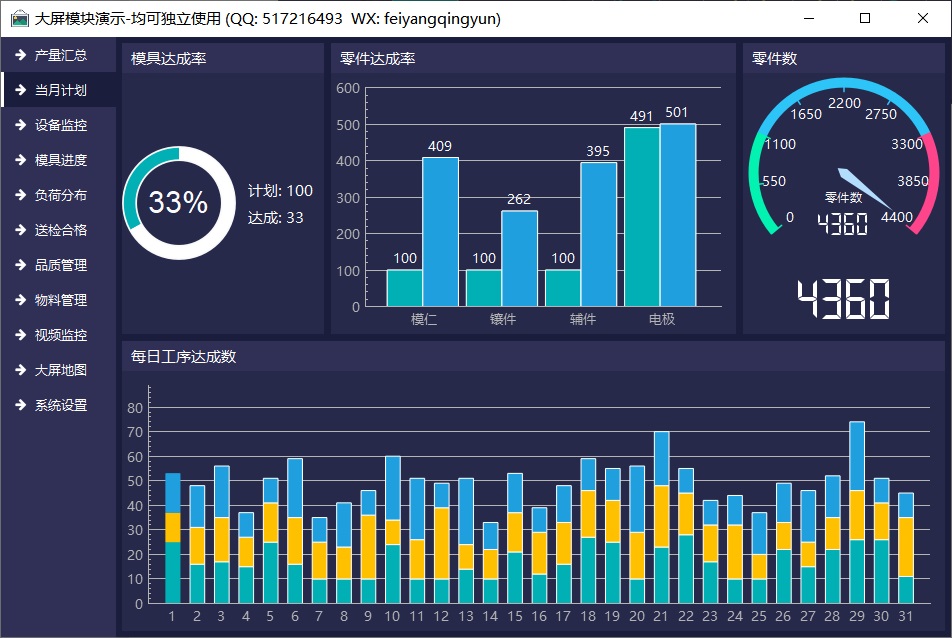The image size is (952, 638).
Task: Open the 当月计划 sidebar item
Action: click(x=60, y=90)
